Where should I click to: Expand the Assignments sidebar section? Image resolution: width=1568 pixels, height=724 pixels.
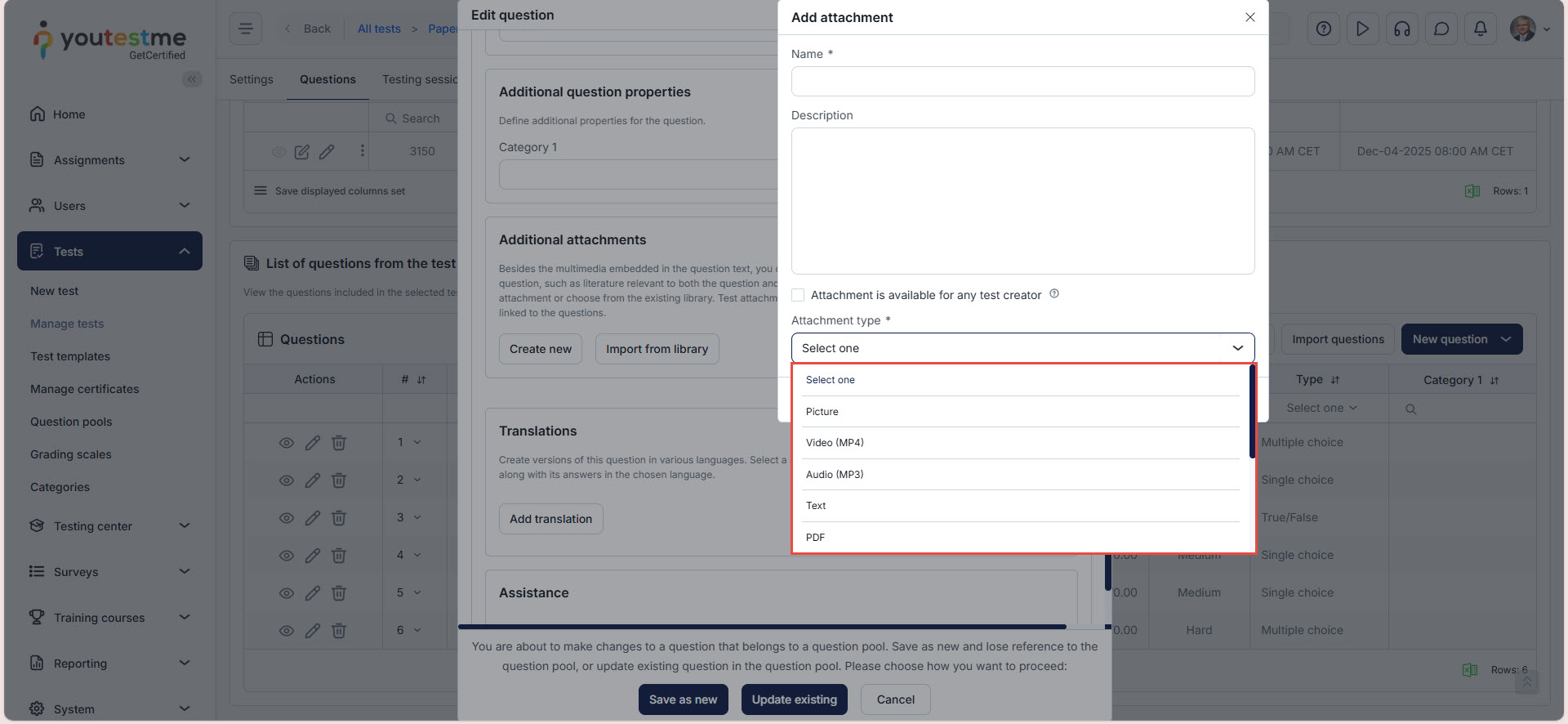click(x=109, y=160)
